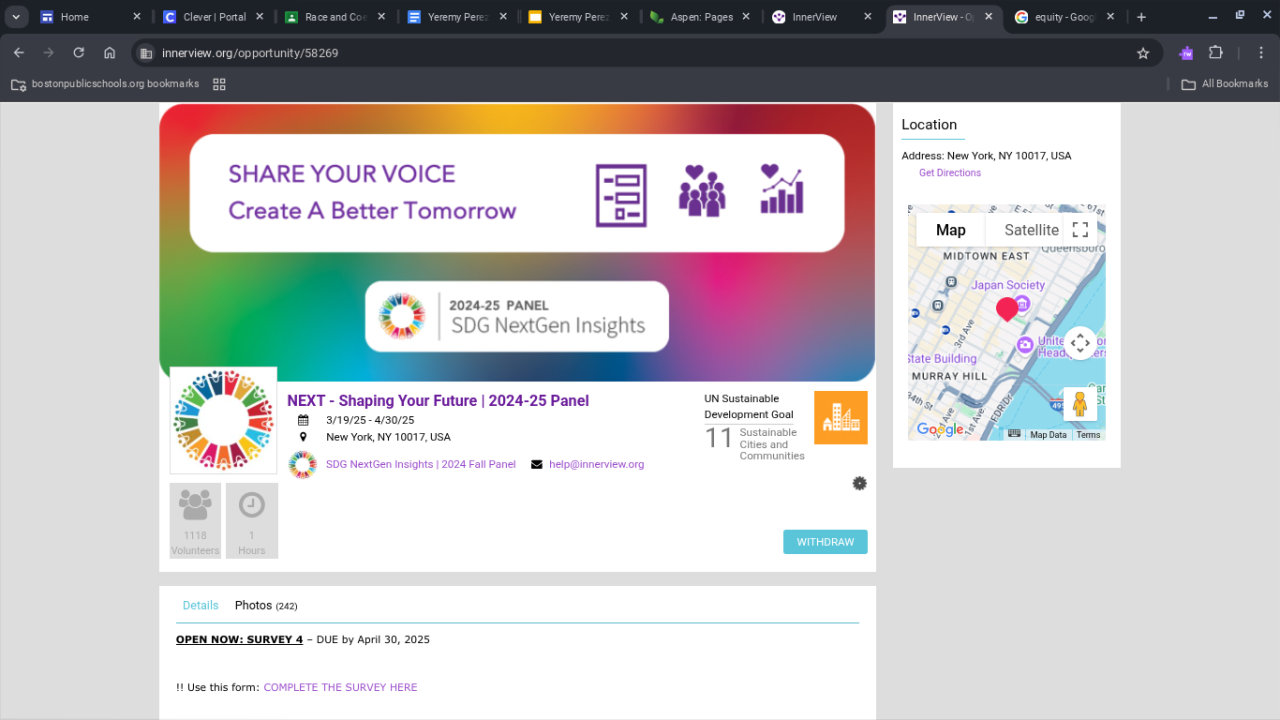Image resolution: width=1280 pixels, height=720 pixels.
Task: Open the gear settings icon on opportunity card
Action: [860, 484]
